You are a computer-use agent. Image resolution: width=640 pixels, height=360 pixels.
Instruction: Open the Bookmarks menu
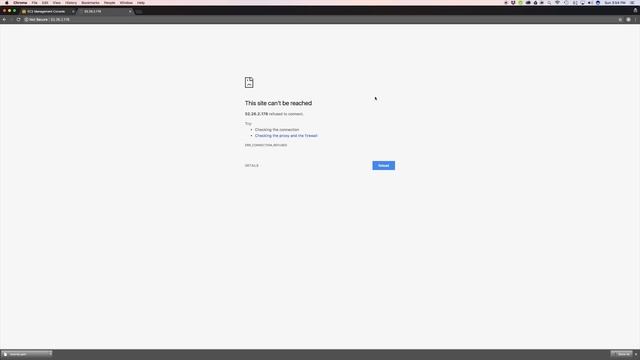tap(90, 3)
